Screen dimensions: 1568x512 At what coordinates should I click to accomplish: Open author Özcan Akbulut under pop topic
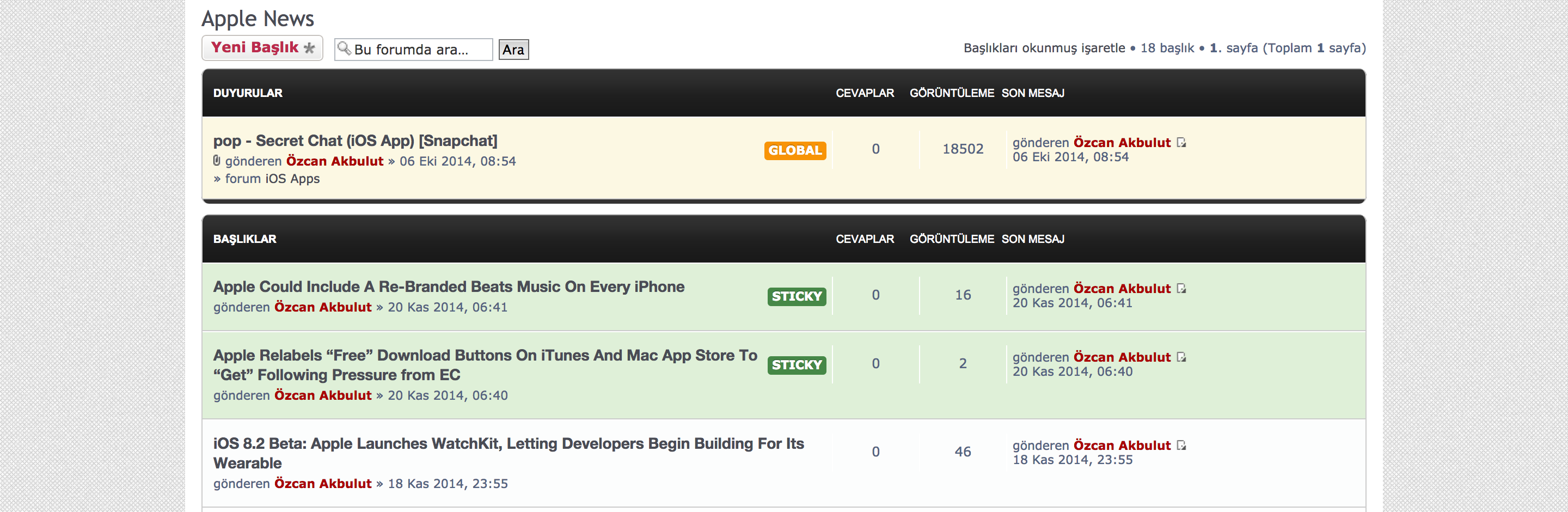click(335, 161)
